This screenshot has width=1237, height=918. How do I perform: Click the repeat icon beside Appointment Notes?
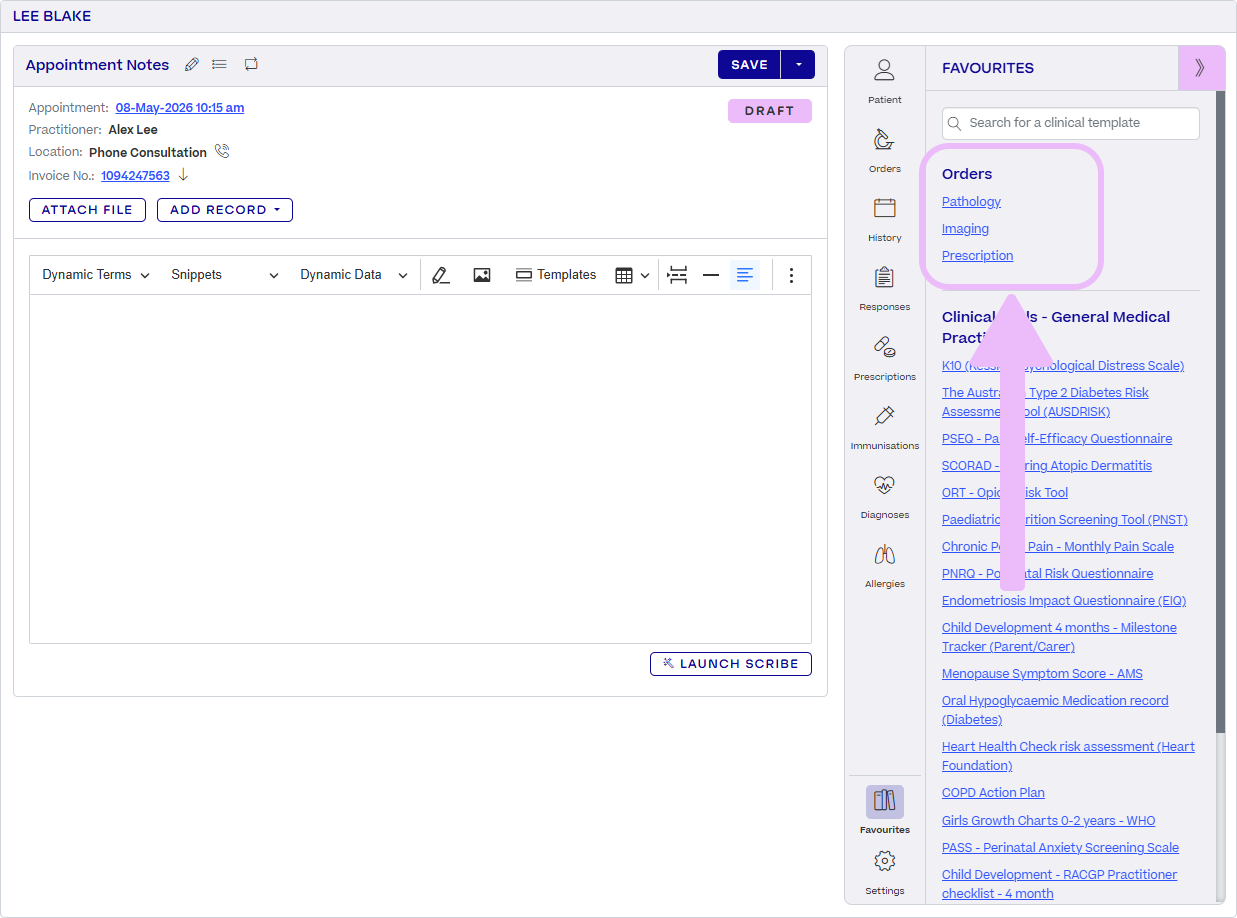pyautogui.click(x=251, y=64)
